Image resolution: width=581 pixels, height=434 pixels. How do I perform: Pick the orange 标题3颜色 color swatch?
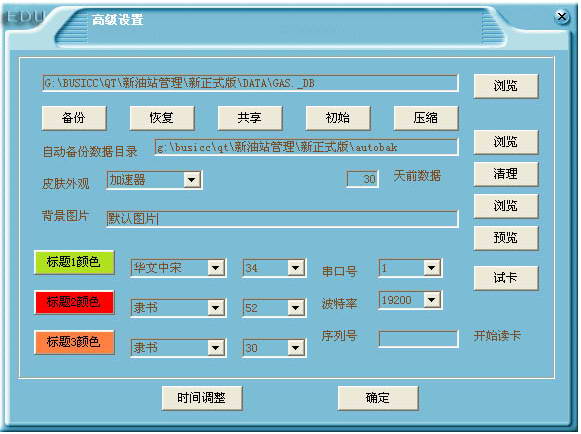(x=74, y=342)
